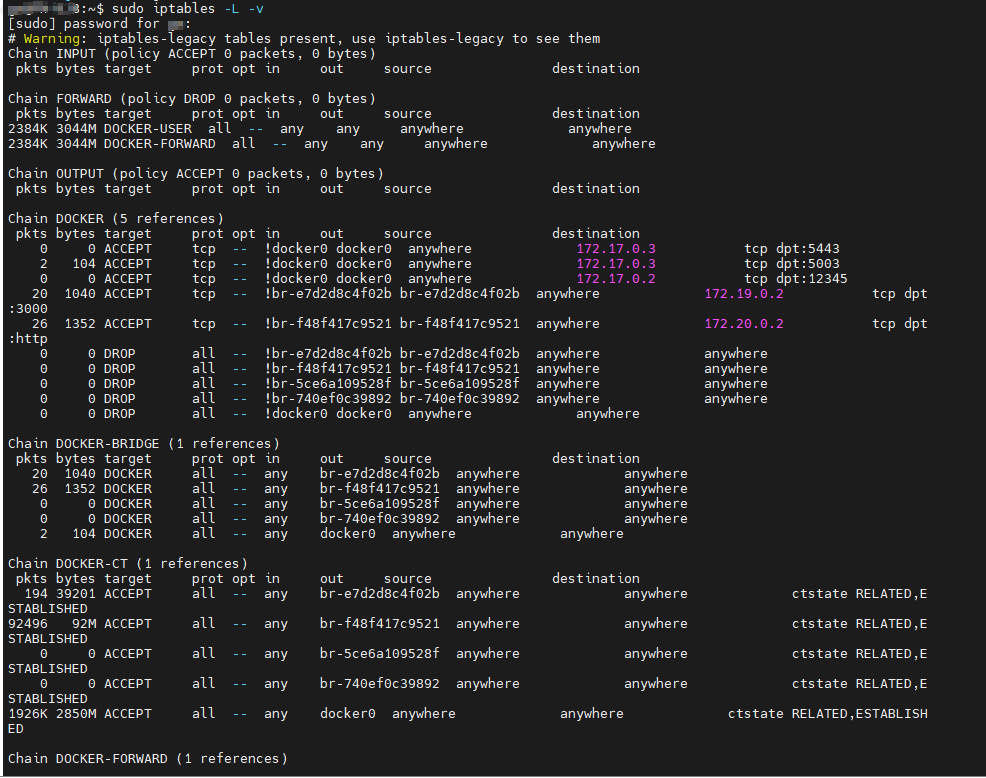
Task: Click the magenta 172.17.0.2 destination address
Action: (616, 279)
